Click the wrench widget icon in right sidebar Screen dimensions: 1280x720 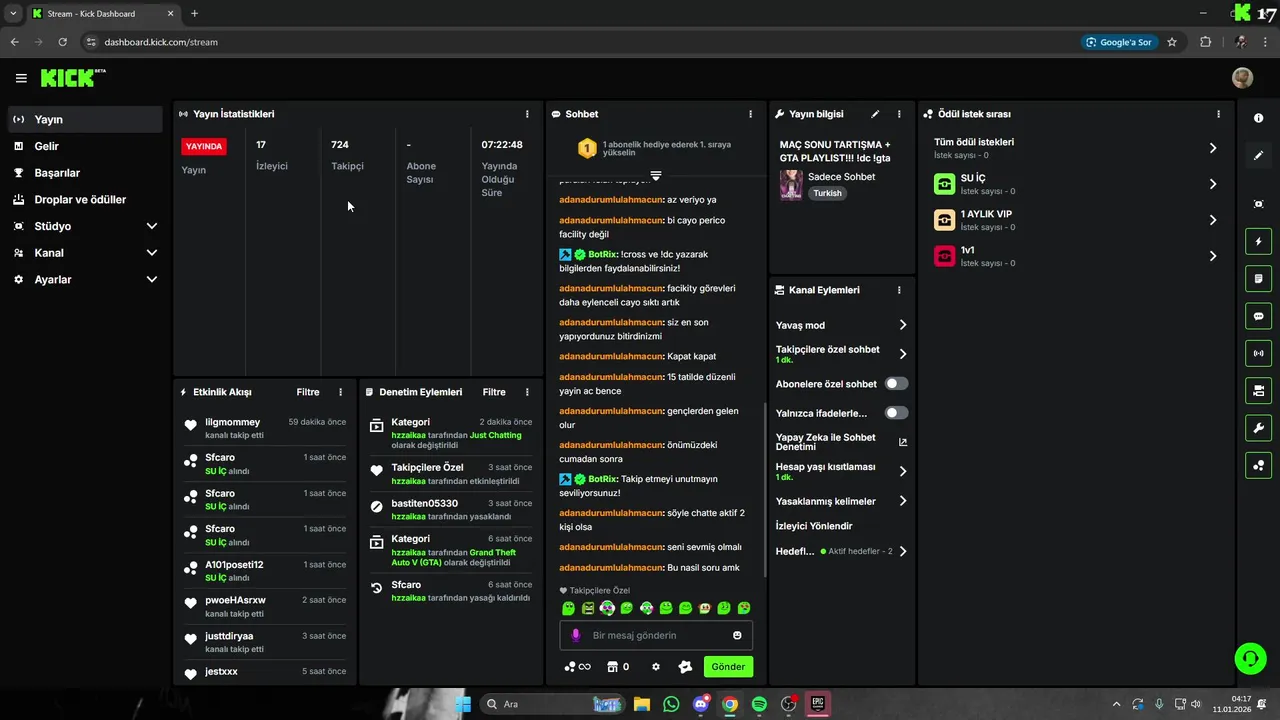(x=1259, y=428)
